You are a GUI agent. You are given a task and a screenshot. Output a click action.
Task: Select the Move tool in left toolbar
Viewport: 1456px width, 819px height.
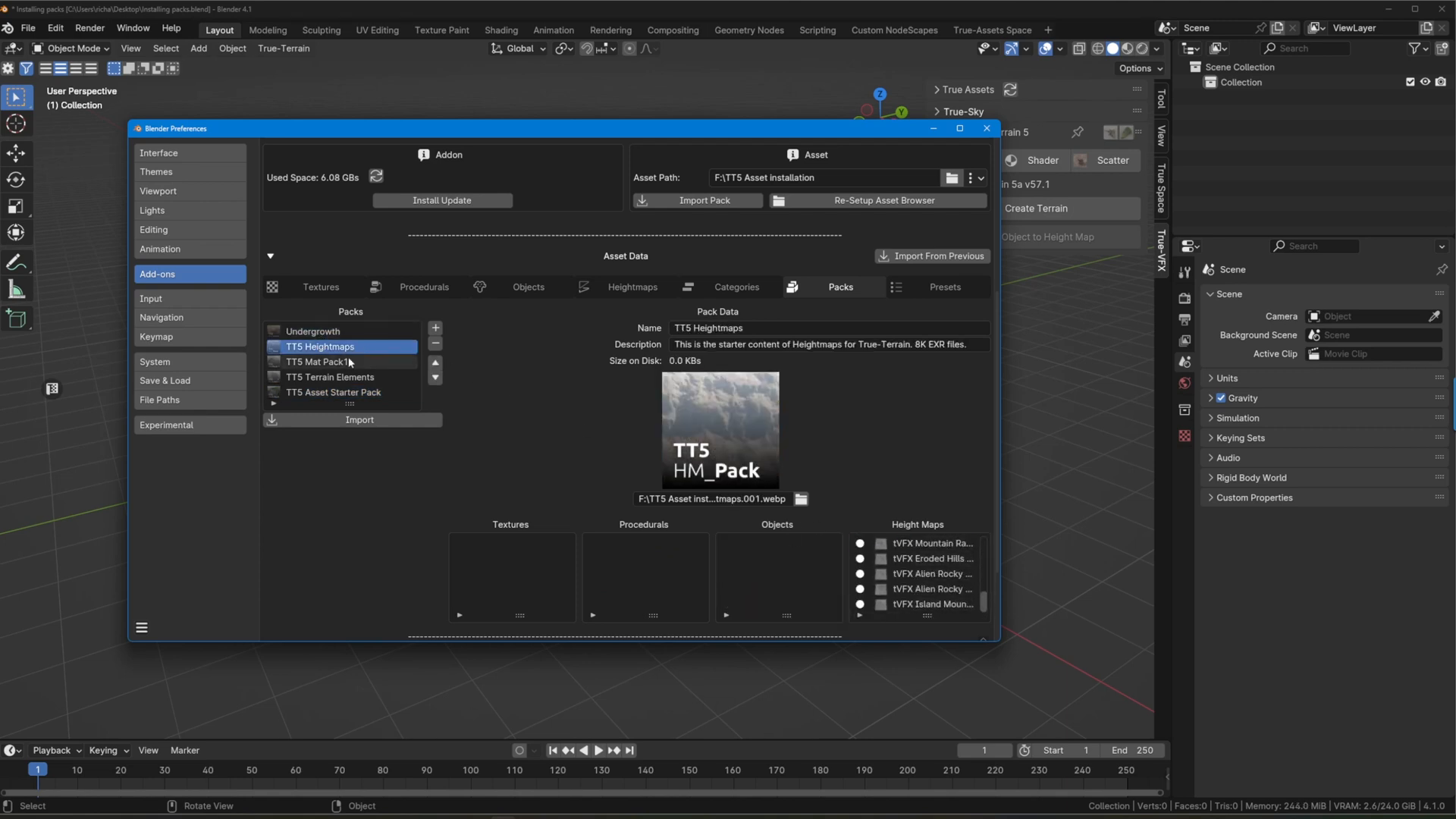click(16, 153)
